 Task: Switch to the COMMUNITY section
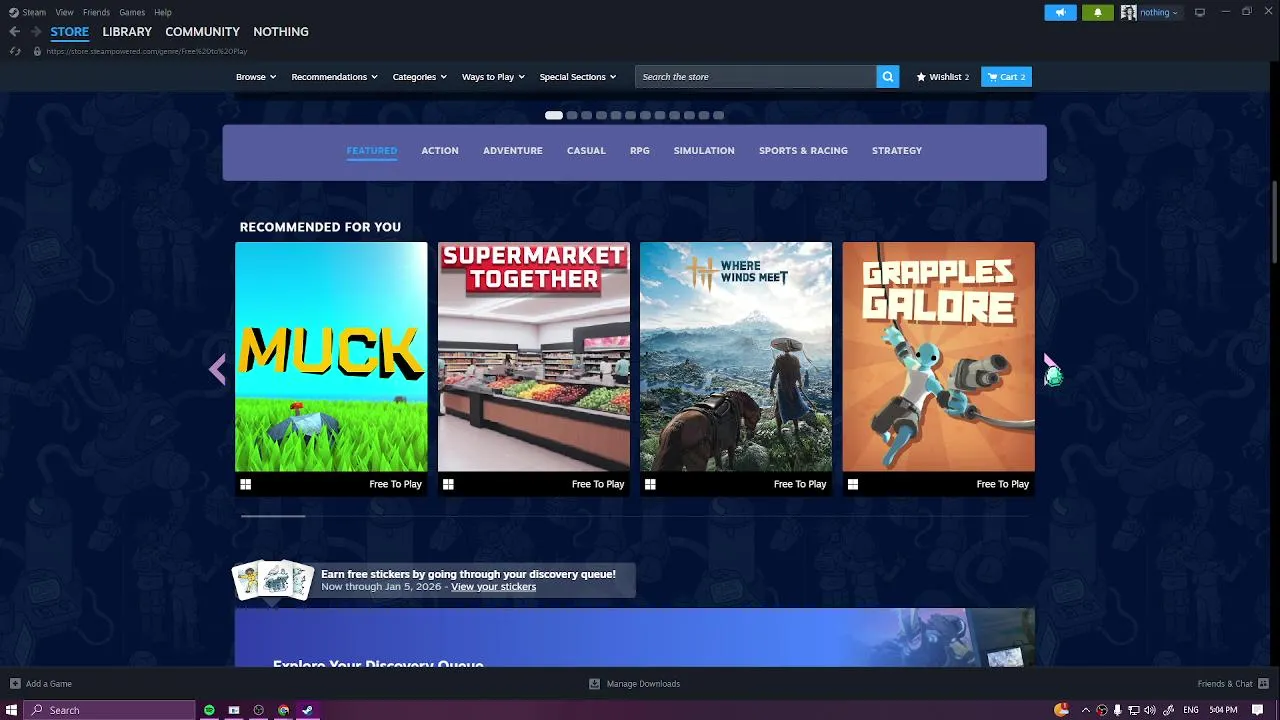(202, 32)
